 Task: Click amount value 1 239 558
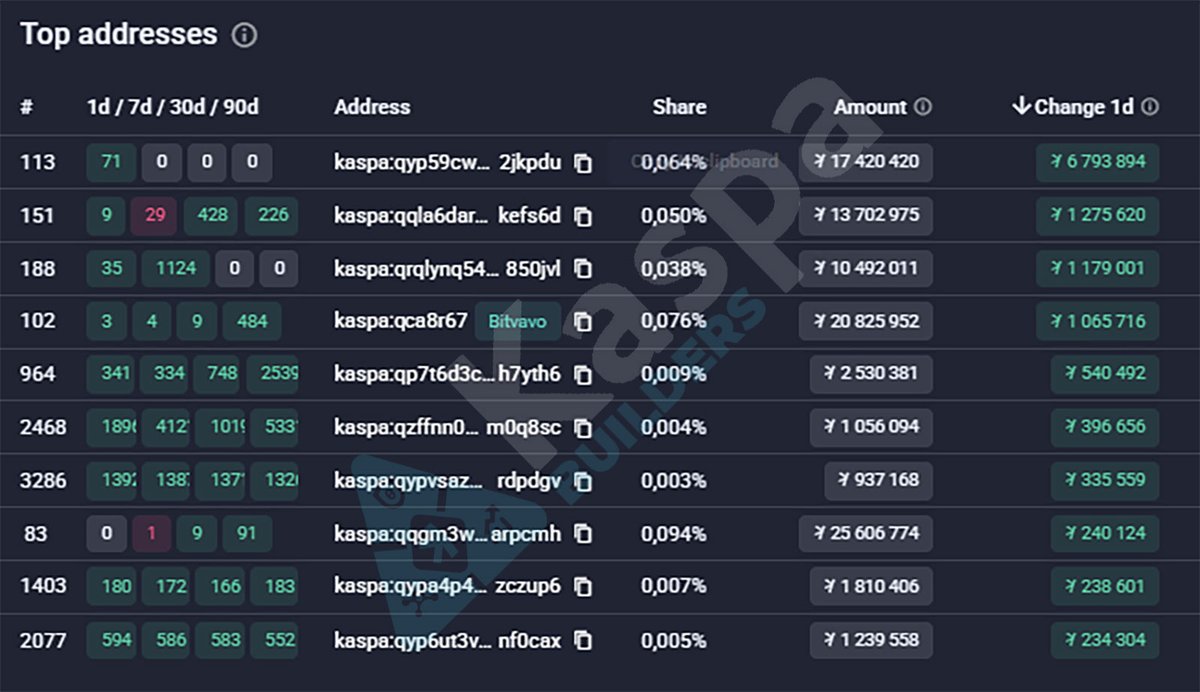pyautogui.click(x=872, y=640)
